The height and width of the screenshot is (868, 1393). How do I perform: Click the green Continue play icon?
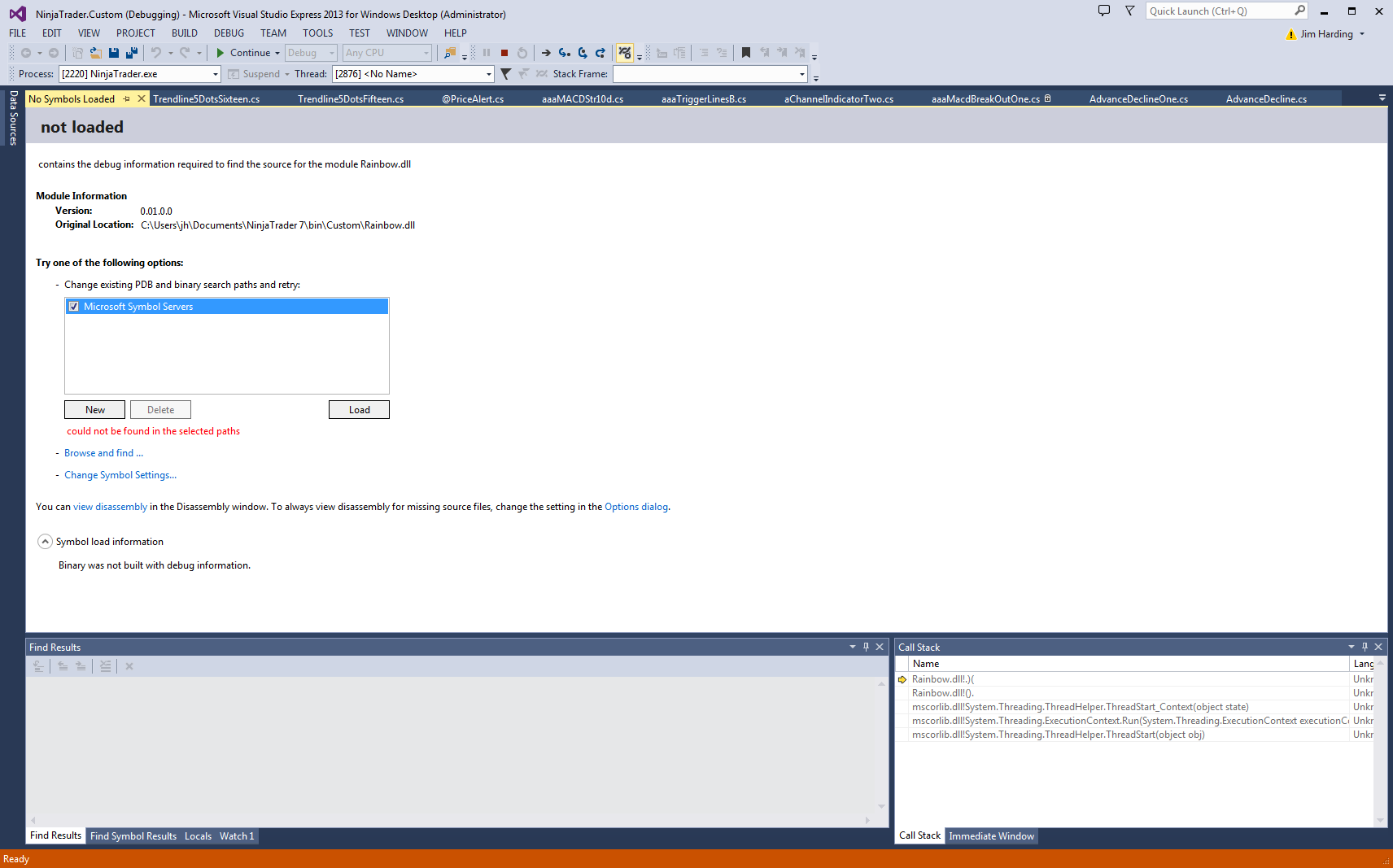(x=220, y=53)
